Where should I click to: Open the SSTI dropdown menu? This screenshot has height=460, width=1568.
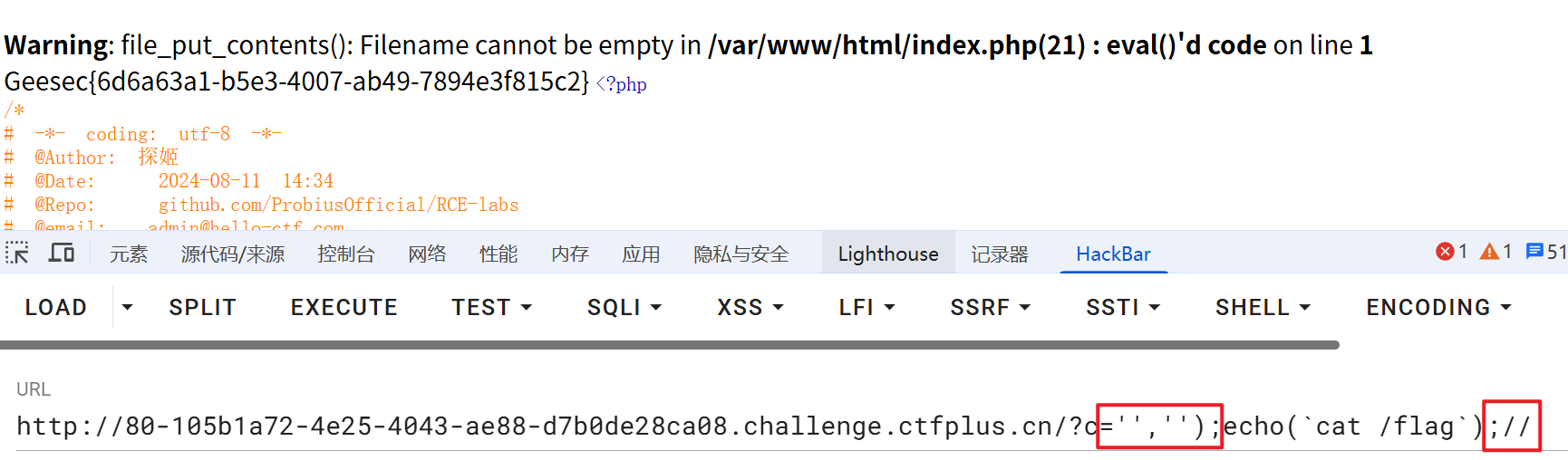coord(1123,307)
